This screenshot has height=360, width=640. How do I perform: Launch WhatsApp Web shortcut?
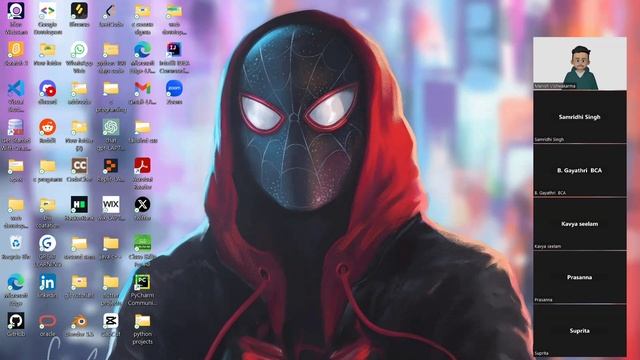79,50
